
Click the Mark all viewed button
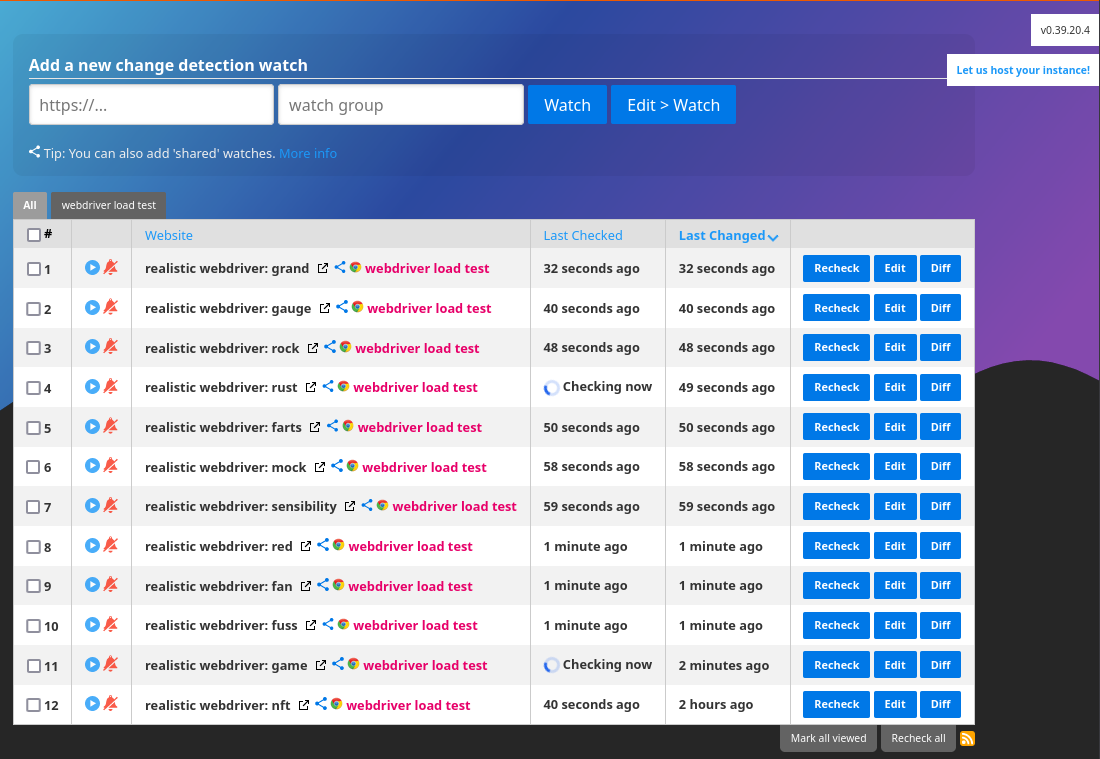click(x=828, y=738)
